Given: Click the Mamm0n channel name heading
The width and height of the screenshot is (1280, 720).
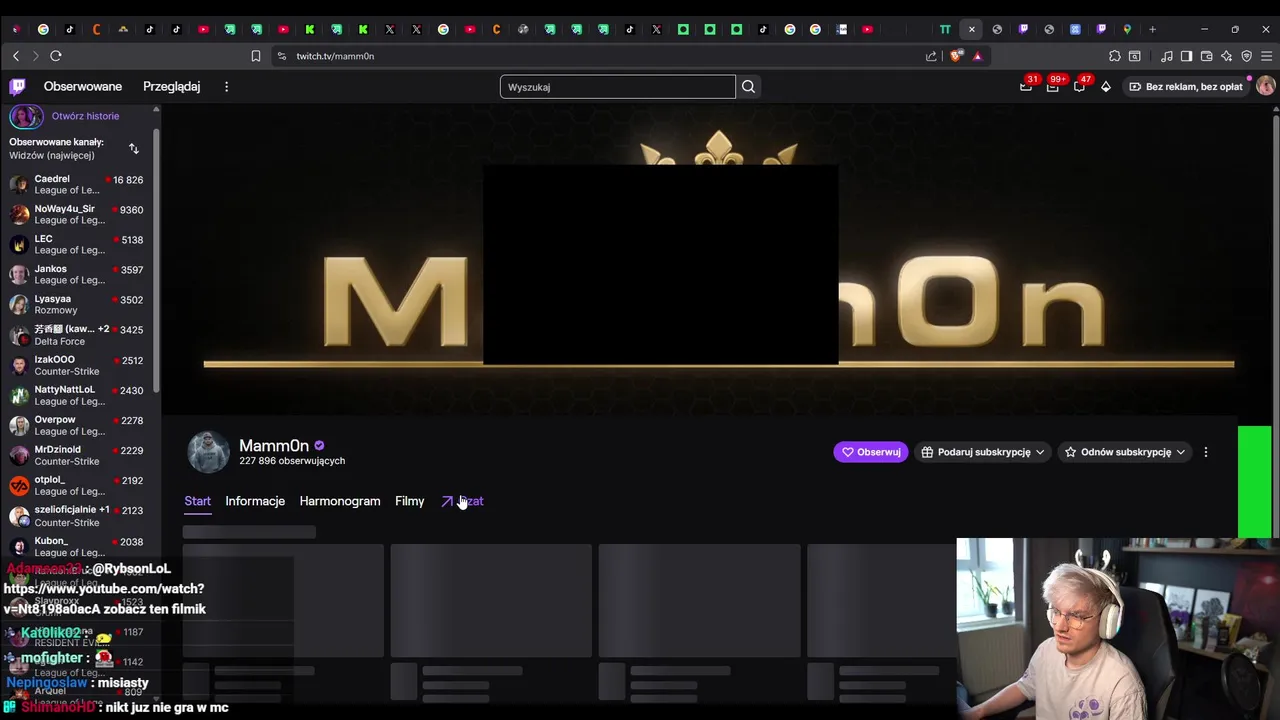Looking at the screenshot, I should click(x=274, y=446).
